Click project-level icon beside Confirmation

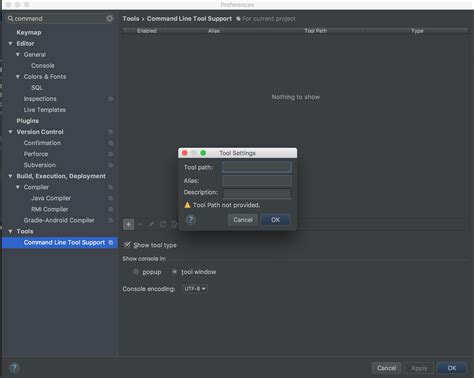click(111, 143)
